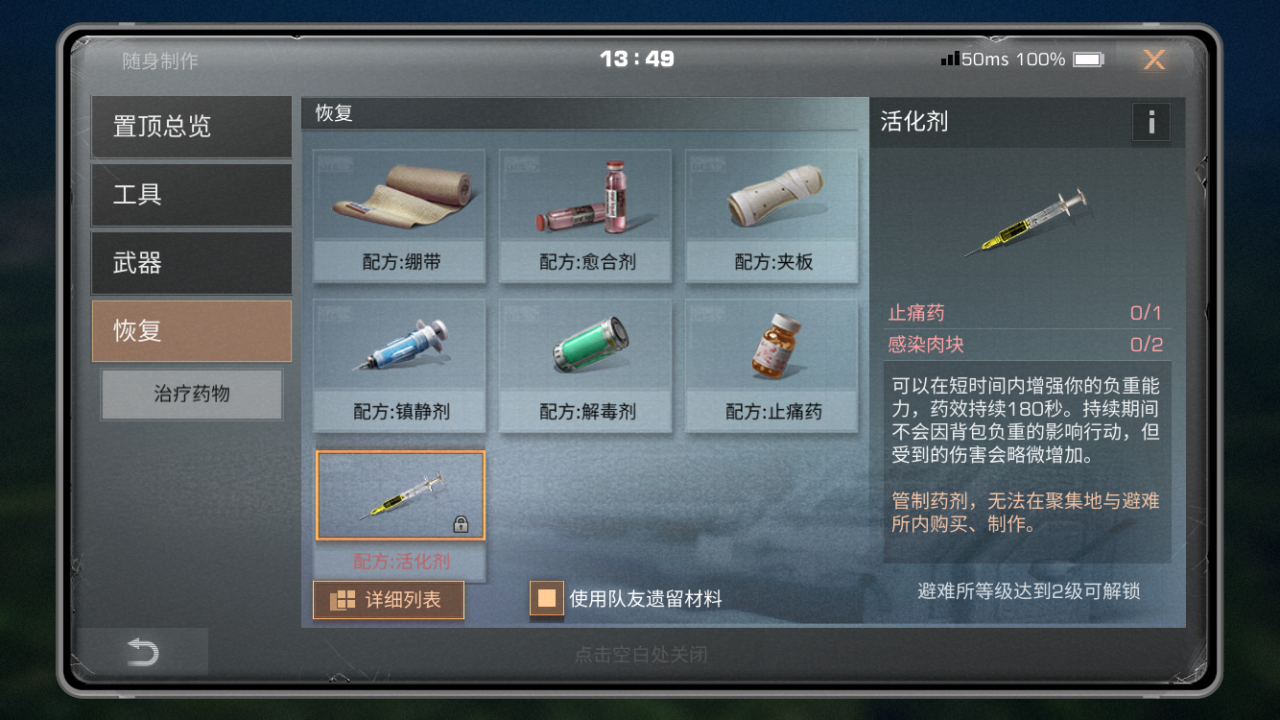Pick the 解毒剂 antidote canister recipe

[586, 366]
